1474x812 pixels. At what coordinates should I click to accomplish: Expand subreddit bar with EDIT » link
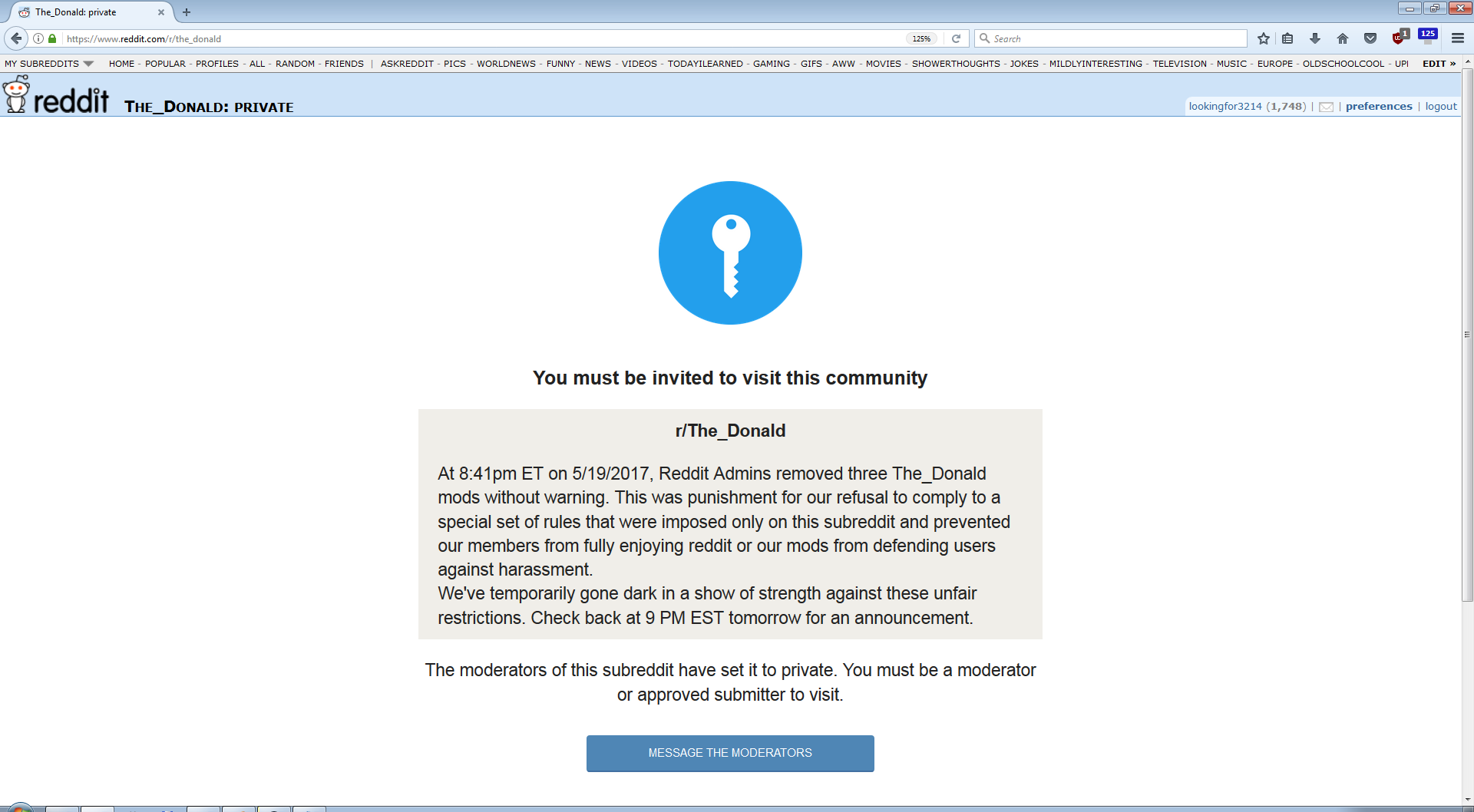click(1439, 64)
